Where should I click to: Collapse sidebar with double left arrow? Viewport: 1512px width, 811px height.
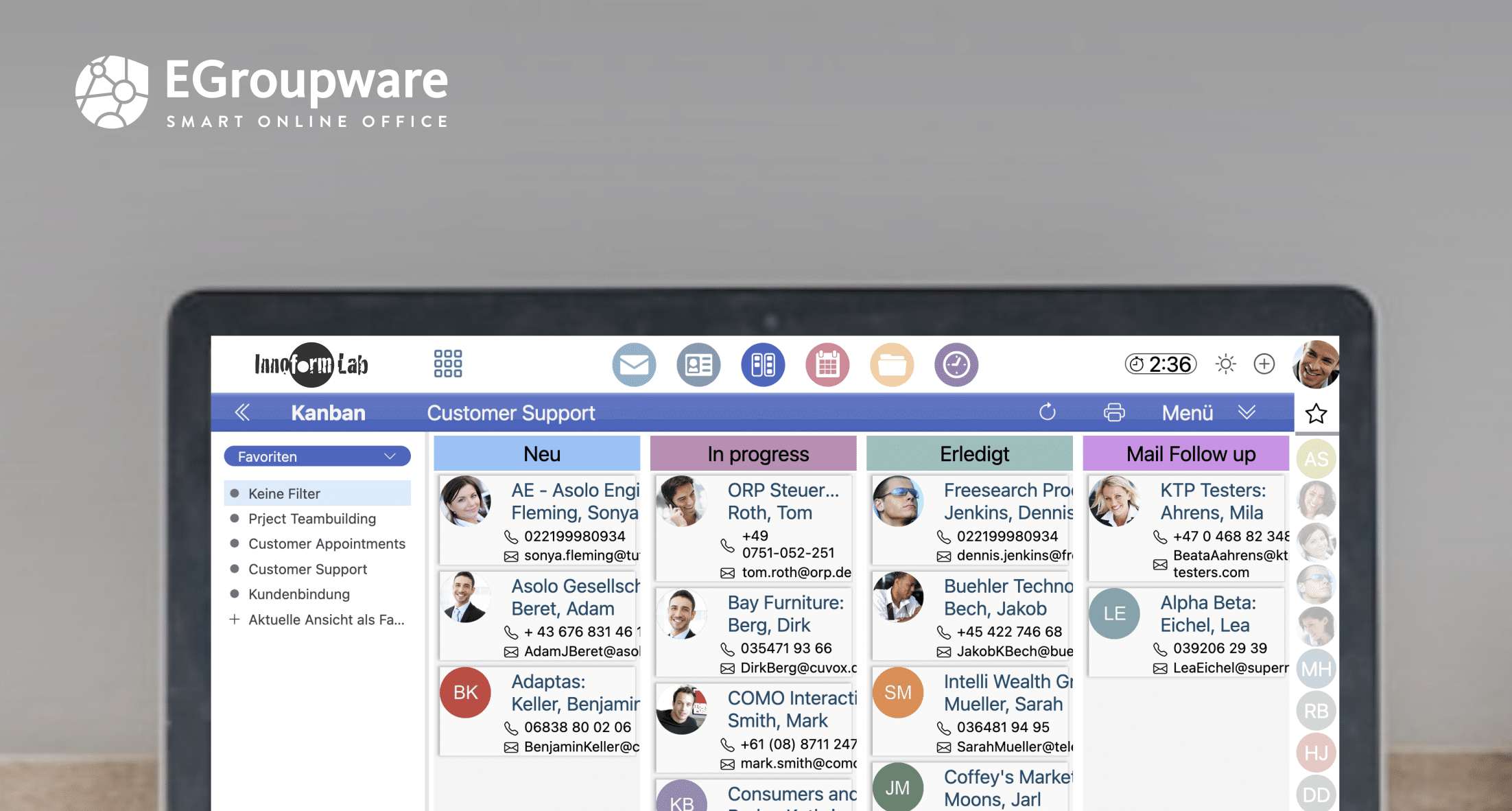[x=242, y=412]
